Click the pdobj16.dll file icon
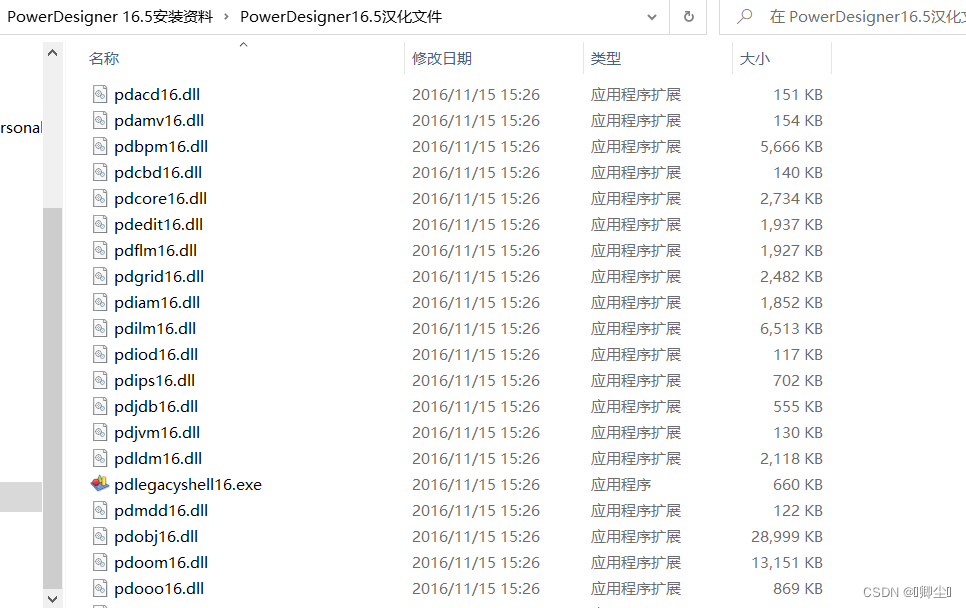This screenshot has height=608, width=966. (x=100, y=536)
